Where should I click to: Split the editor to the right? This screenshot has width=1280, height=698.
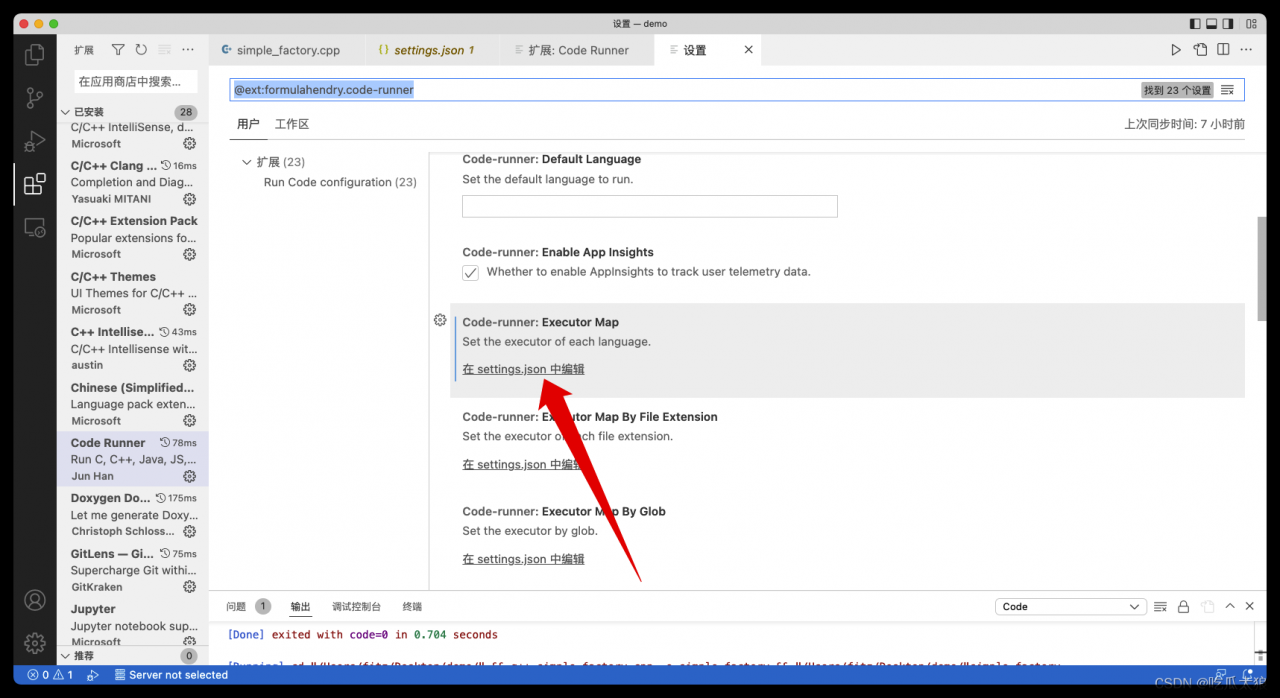pyautogui.click(x=1224, y=50)
